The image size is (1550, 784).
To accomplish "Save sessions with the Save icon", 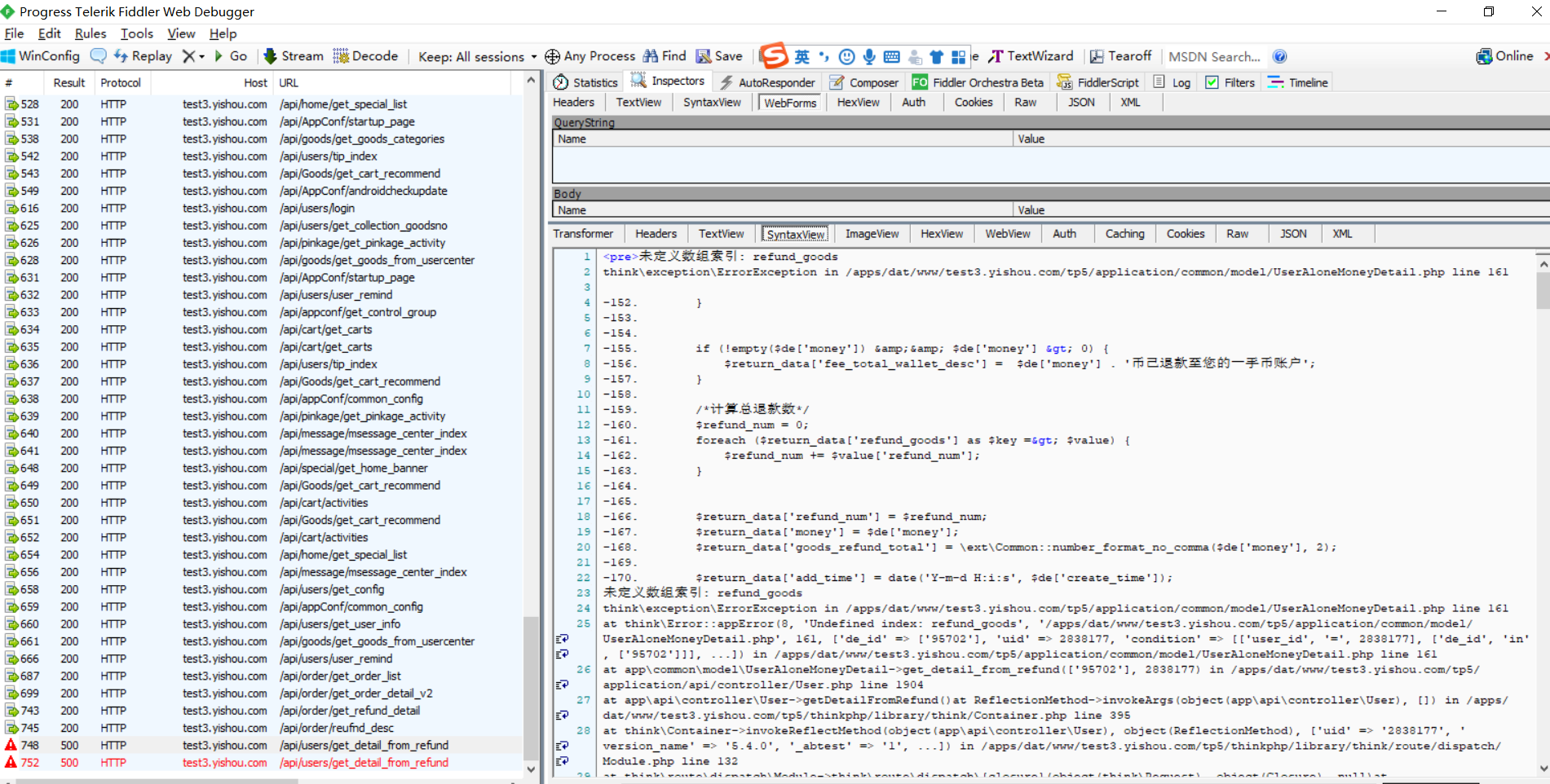I will pyautogui.click(x=719, y=56).
